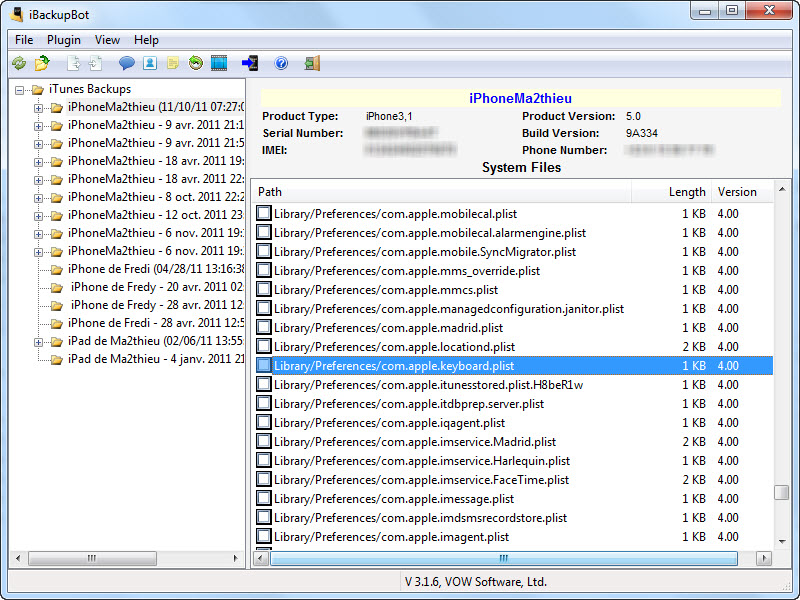Toggle checkbox for com.apple.locationd.plist
The height and width of the screenshot is (600, 800).
(x=264, y=346)
